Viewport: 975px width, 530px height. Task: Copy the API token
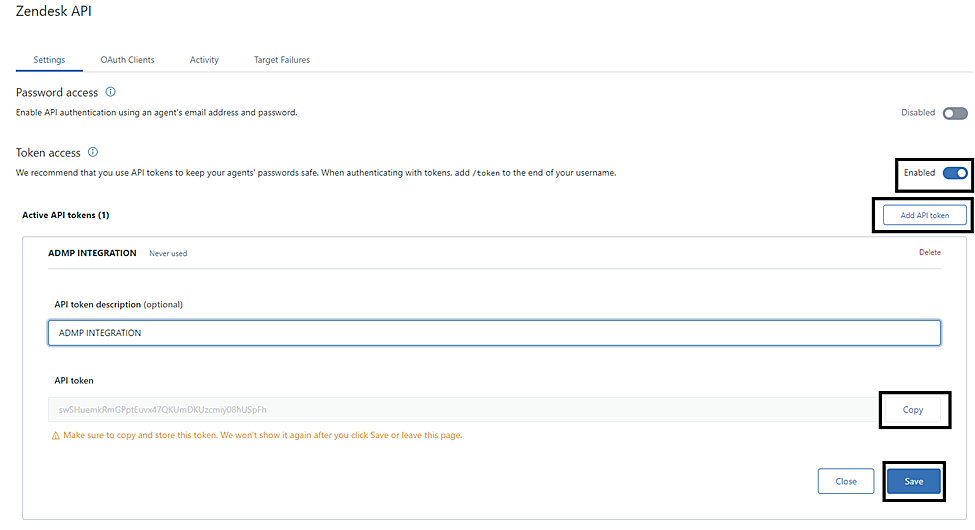(x=913, y=410)
